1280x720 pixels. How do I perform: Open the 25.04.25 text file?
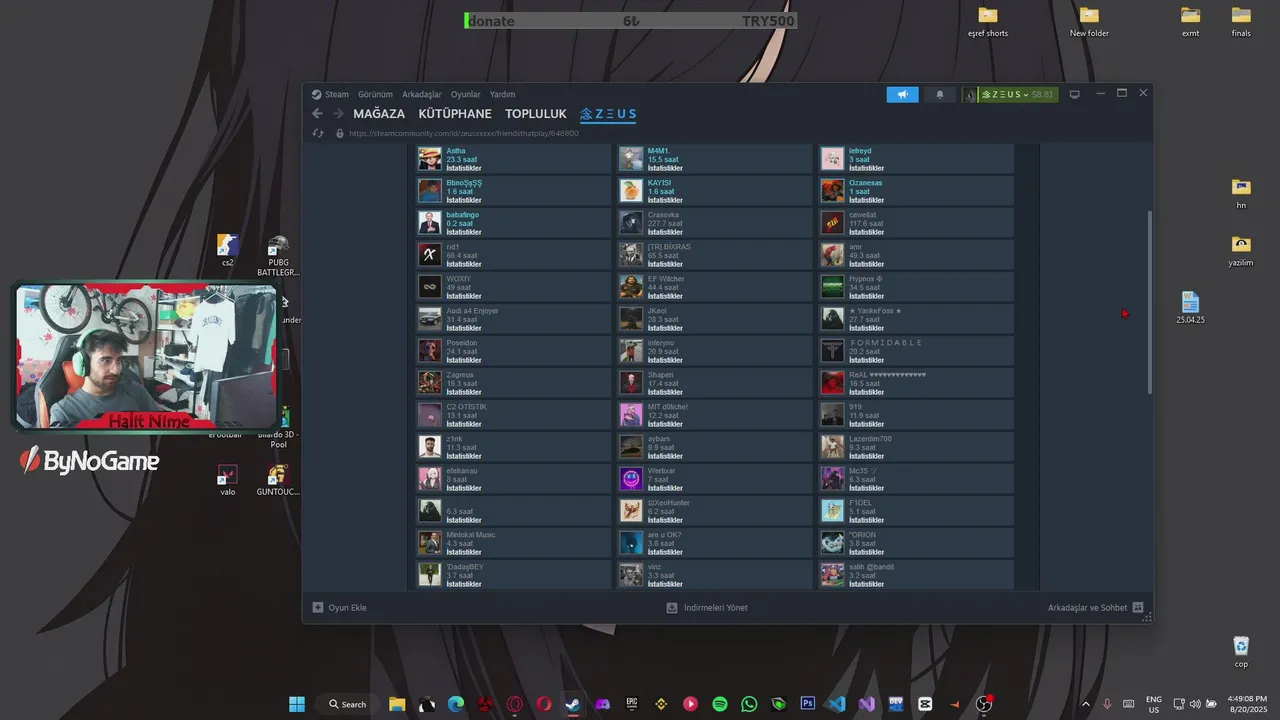coord(1190,308)
